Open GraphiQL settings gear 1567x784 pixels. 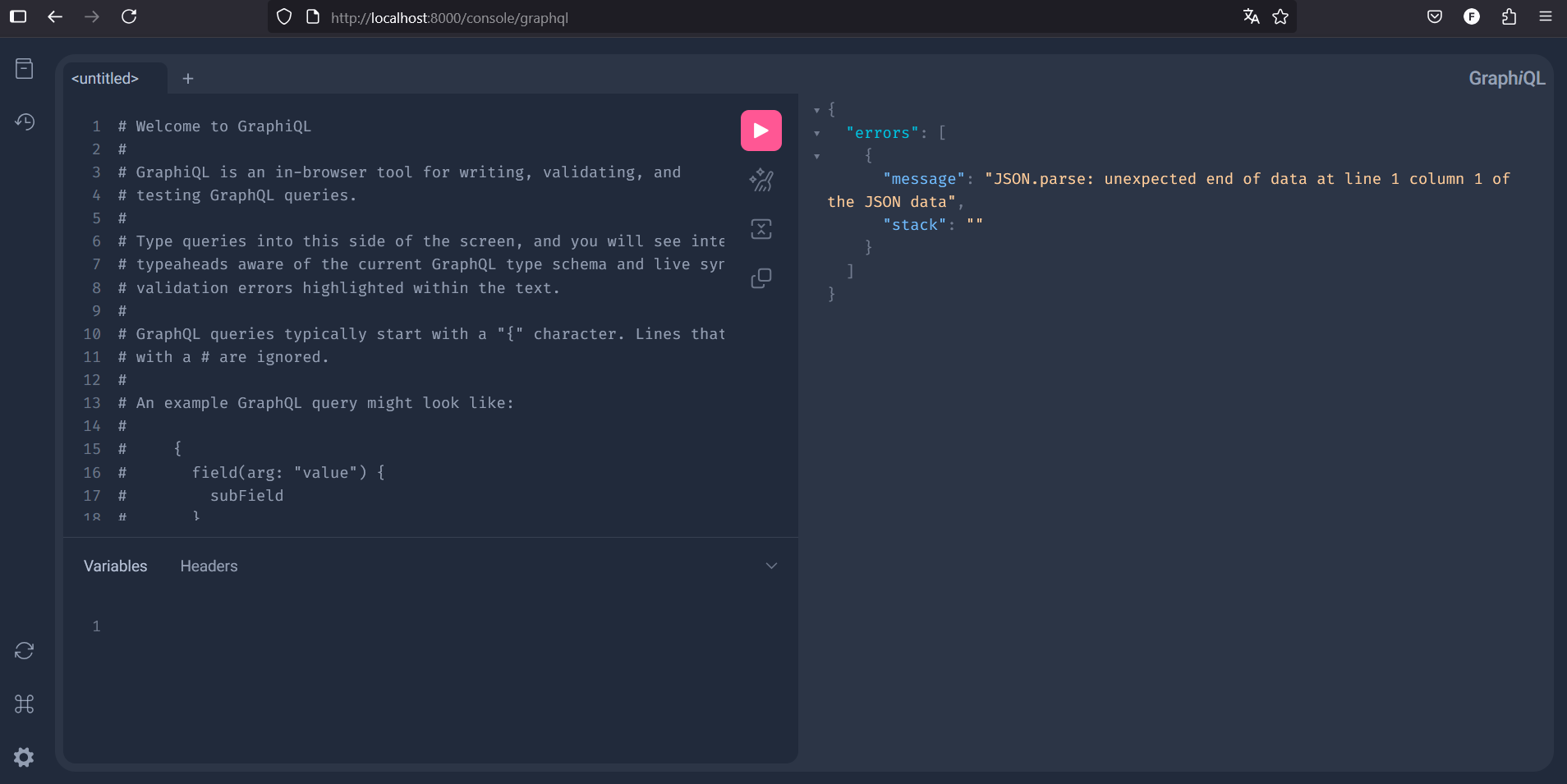pyautogui.click(x=25, y=757)
